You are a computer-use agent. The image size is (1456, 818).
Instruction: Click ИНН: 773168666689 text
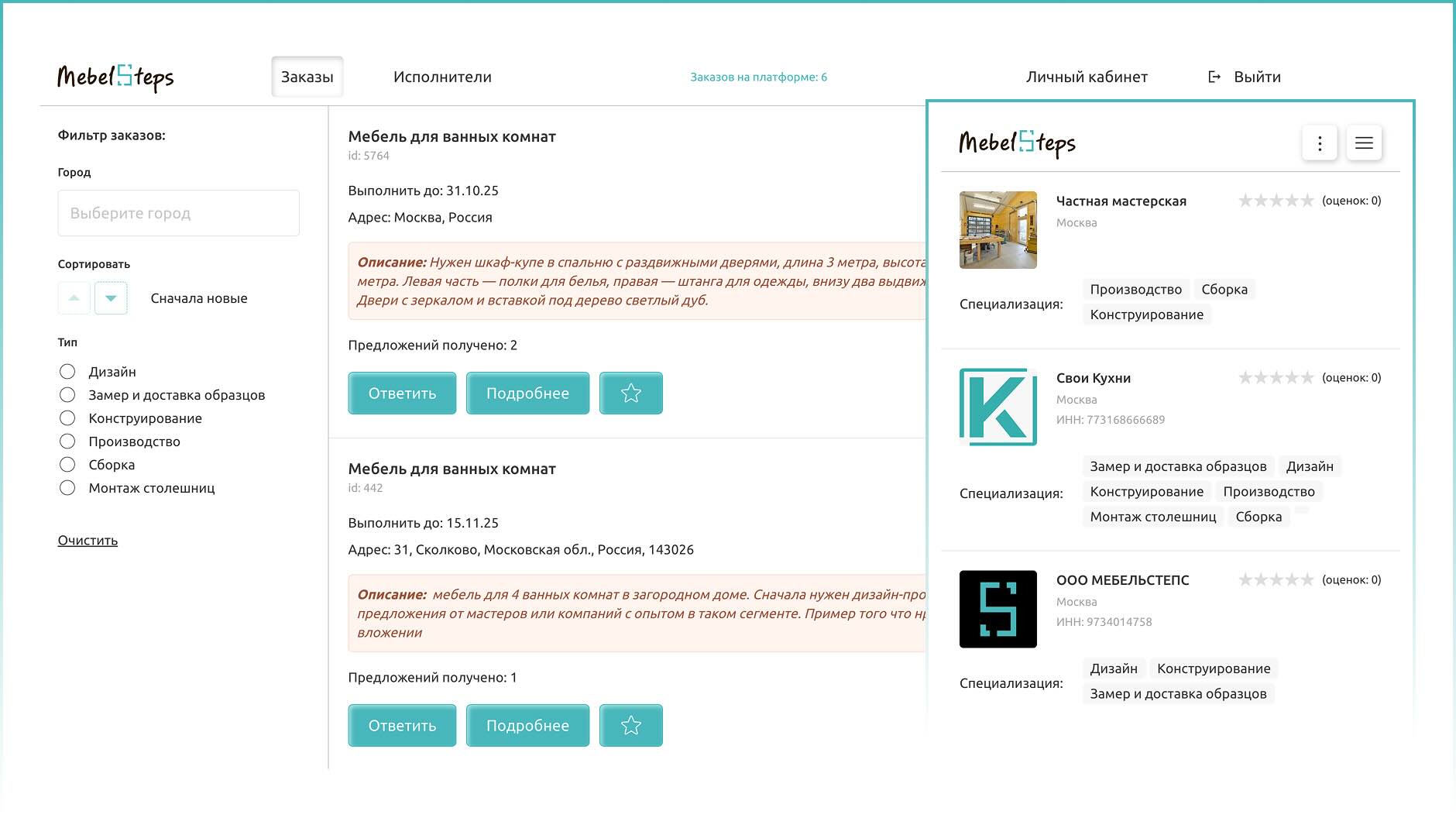(x=1111, y=420)
